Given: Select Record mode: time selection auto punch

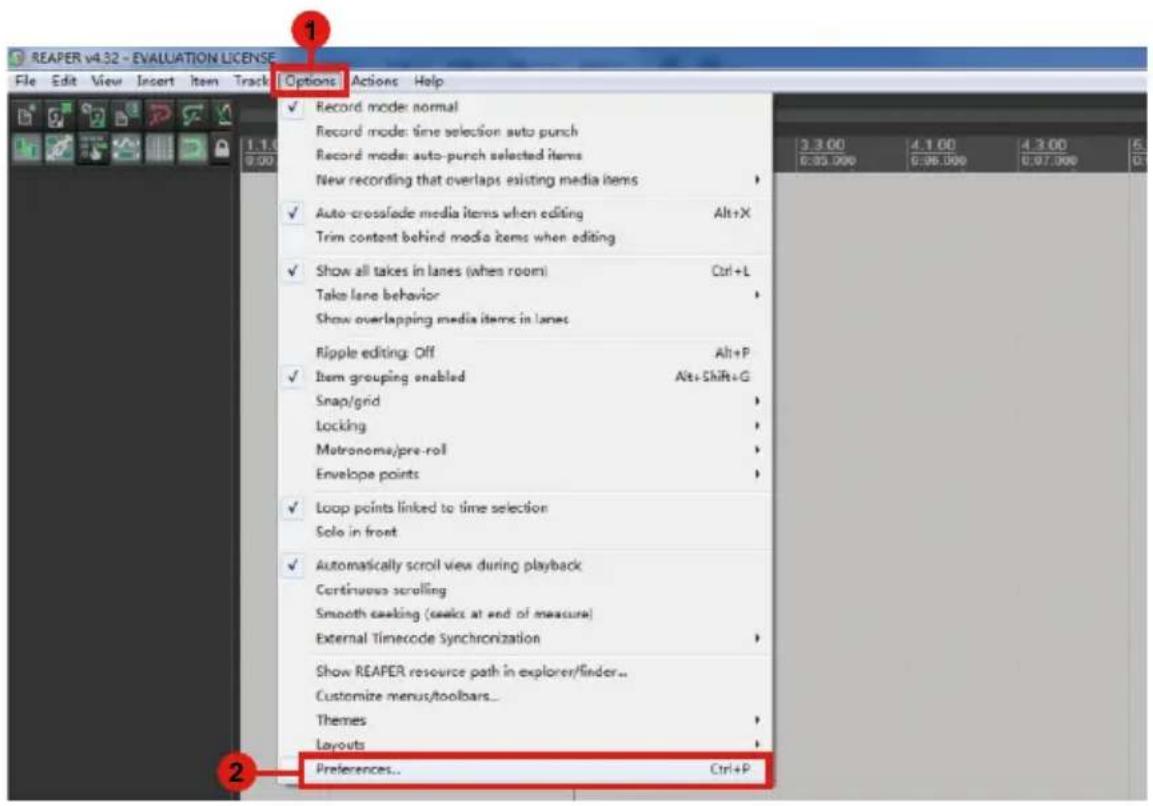Looking at the screenshot, I should 525,132.
